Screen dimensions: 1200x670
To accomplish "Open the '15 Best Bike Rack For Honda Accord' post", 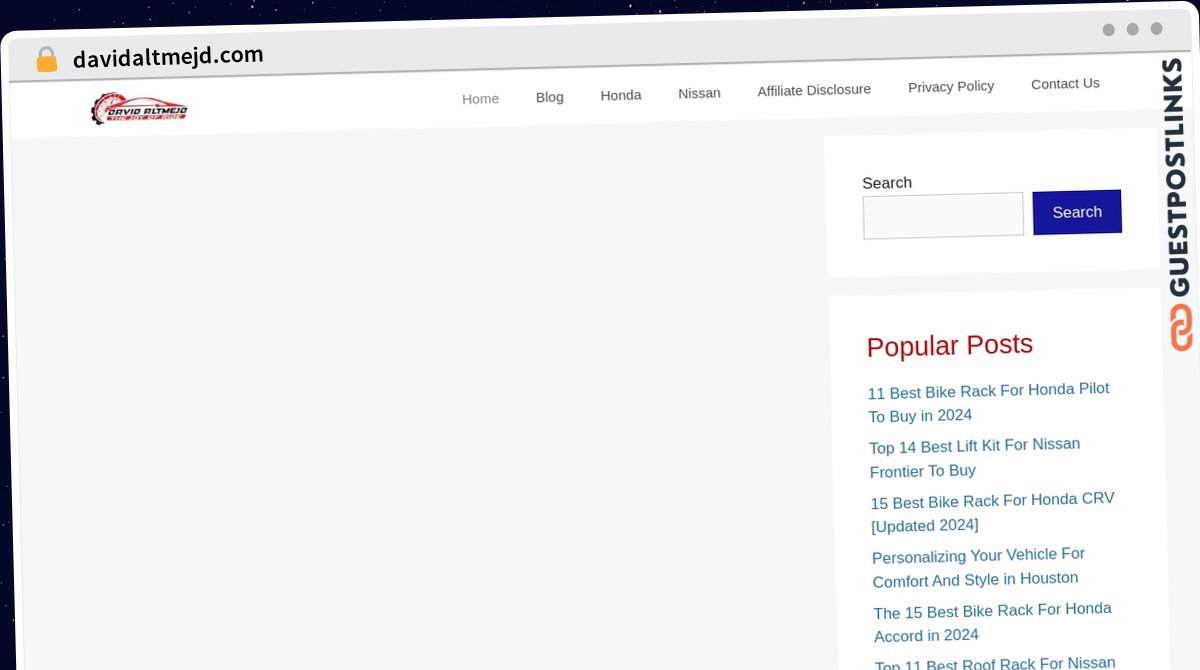I will coord(993,622).
